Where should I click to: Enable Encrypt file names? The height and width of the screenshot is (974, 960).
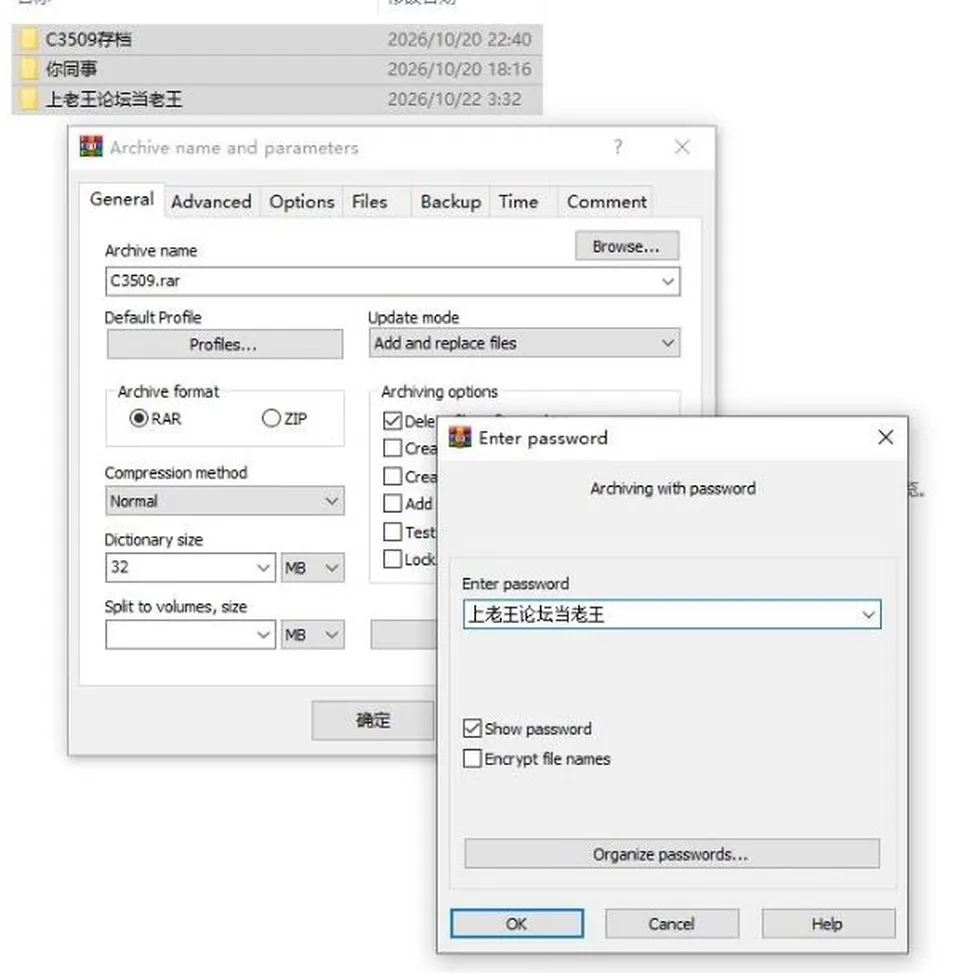pyautogui.click(x=472, y=758)
